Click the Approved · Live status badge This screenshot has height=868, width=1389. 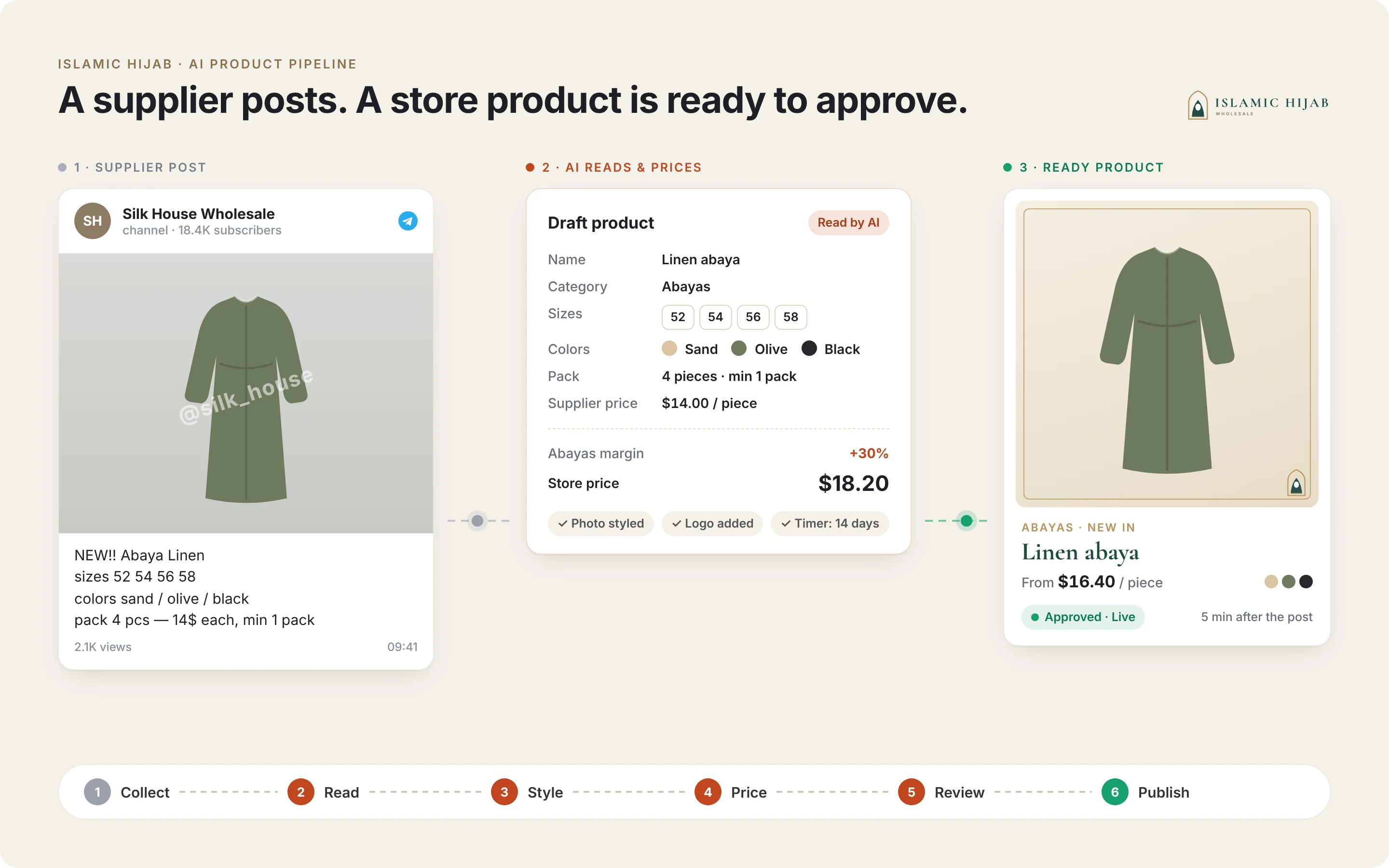click(1082, 617)
